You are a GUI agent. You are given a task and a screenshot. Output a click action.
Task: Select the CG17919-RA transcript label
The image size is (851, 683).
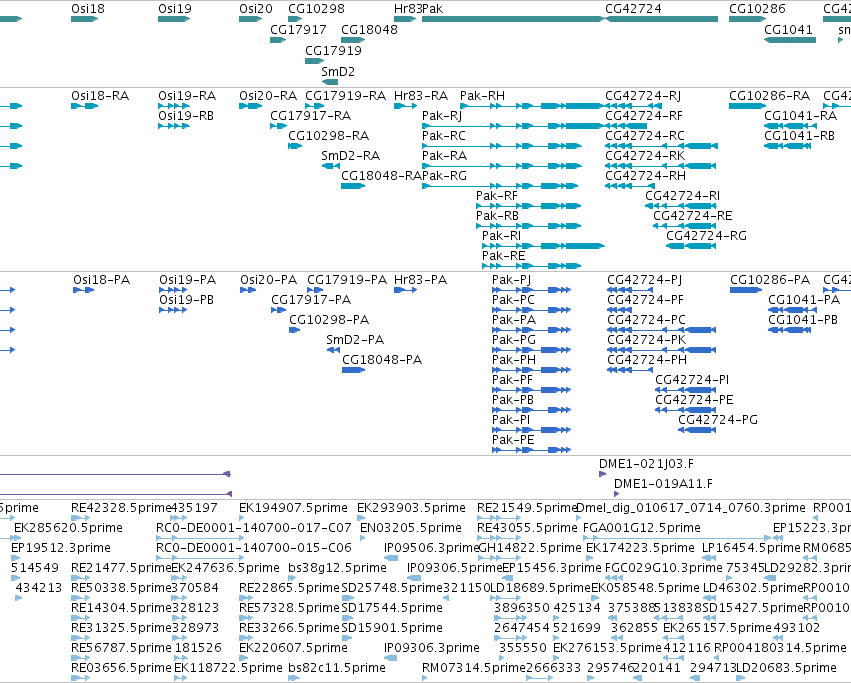point(345,96)
